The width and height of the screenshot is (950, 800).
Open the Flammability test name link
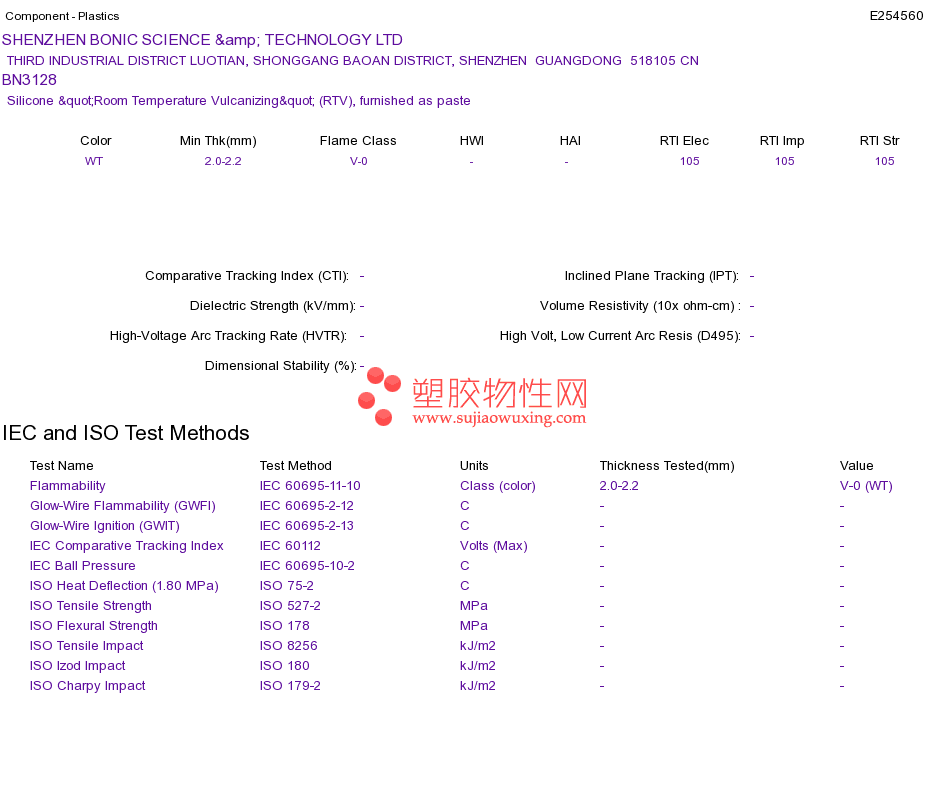[x=68, y=485]
